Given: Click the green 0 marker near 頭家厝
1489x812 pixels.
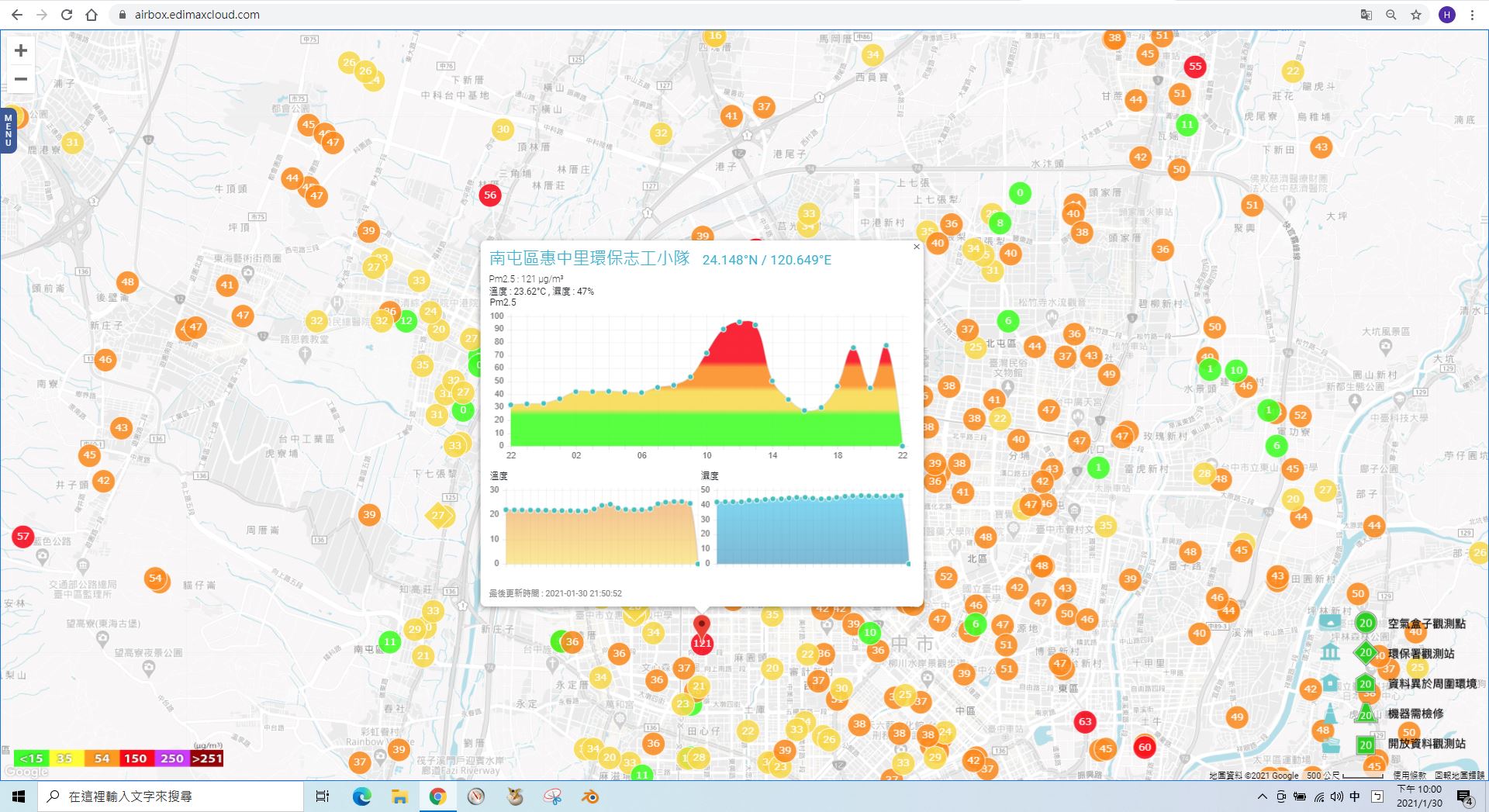Looking at the screenshot, I should [x=1020, y=193].
